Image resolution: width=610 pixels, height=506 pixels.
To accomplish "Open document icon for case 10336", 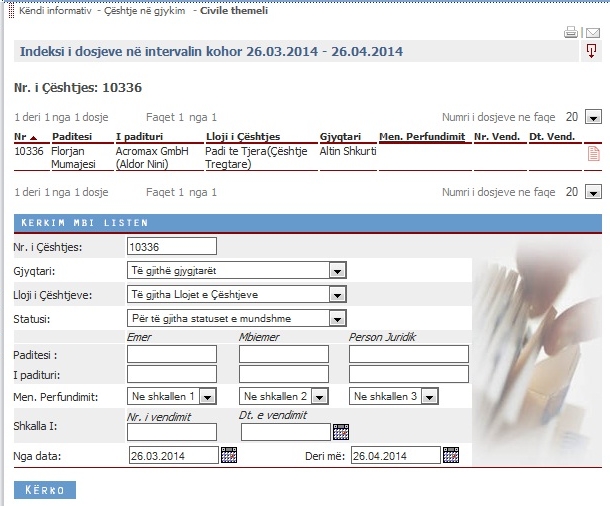I will [593, 153].
